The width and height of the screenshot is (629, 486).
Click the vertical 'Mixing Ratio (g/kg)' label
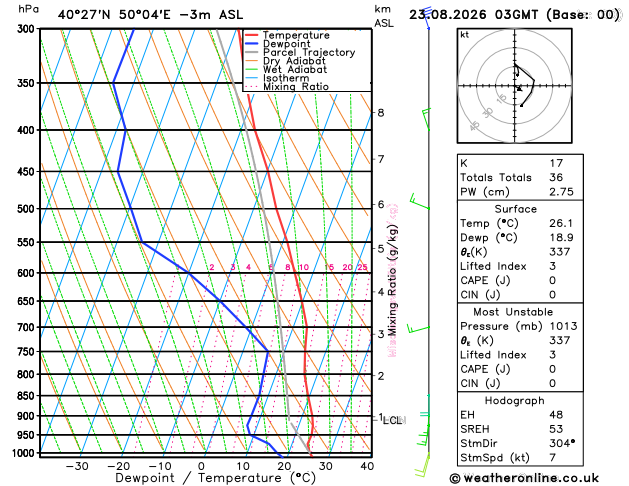click(393, 280)
